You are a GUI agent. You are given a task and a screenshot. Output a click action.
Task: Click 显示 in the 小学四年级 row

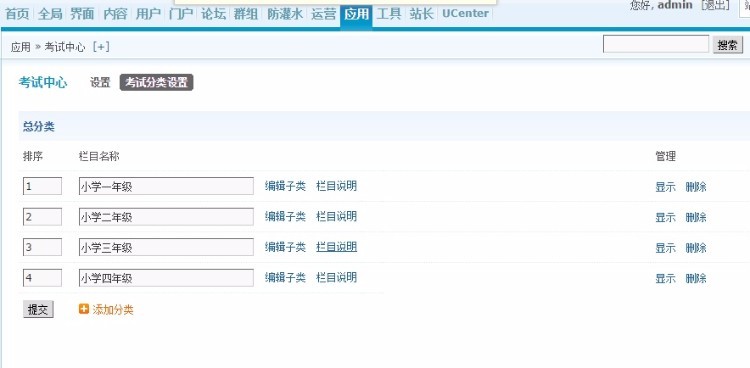(665, 279)
